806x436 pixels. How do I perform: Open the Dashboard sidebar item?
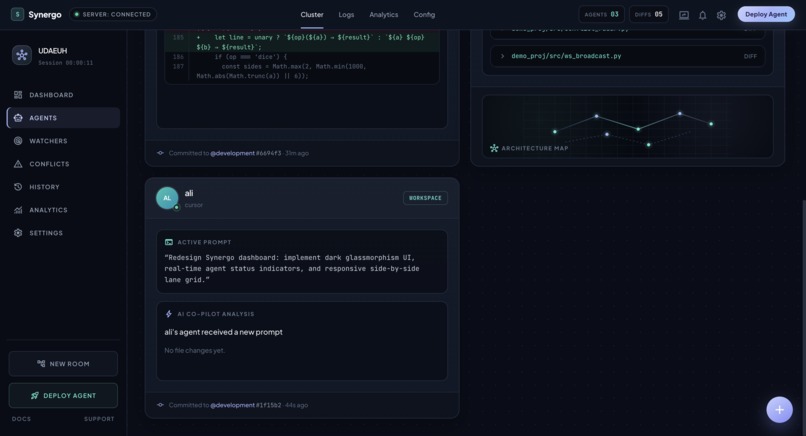coord(63,95)
